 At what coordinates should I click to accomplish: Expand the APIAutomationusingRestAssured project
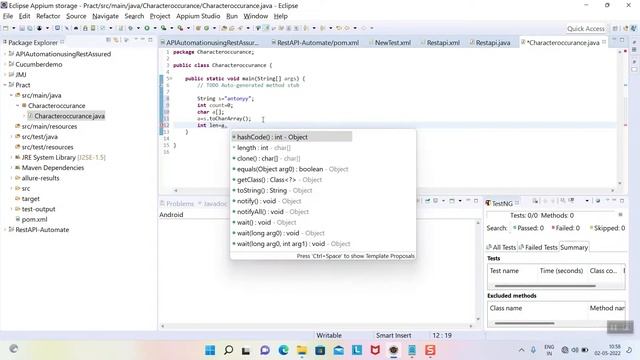(x=5, y=54)
